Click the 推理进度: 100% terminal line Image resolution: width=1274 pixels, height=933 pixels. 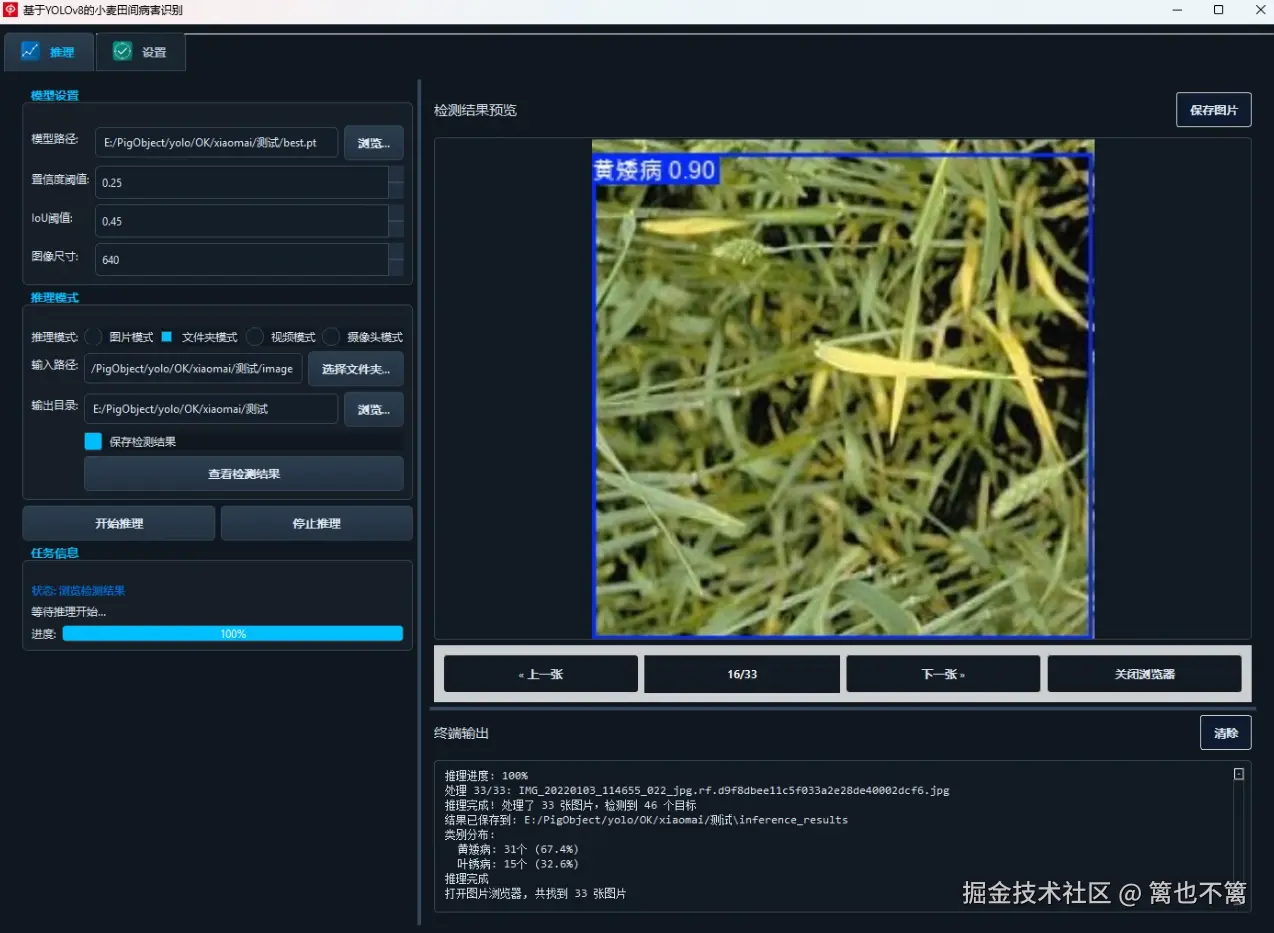point(486,776)
